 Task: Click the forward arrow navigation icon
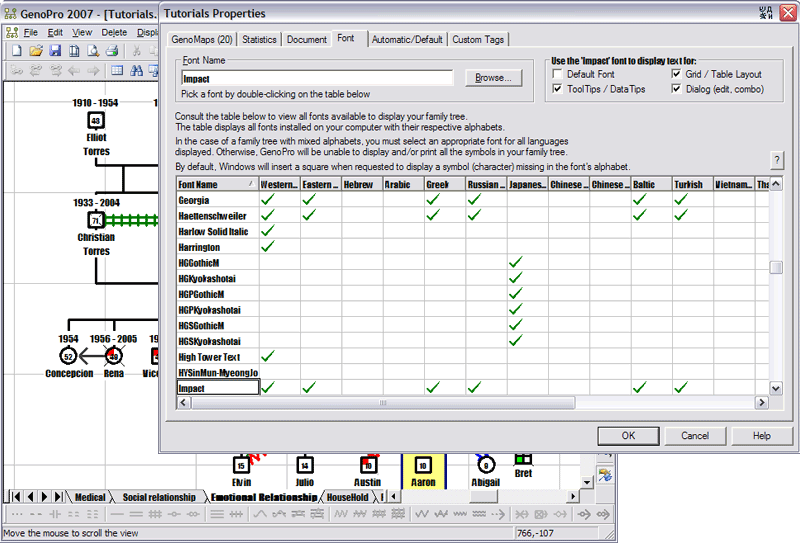point(93,70)
